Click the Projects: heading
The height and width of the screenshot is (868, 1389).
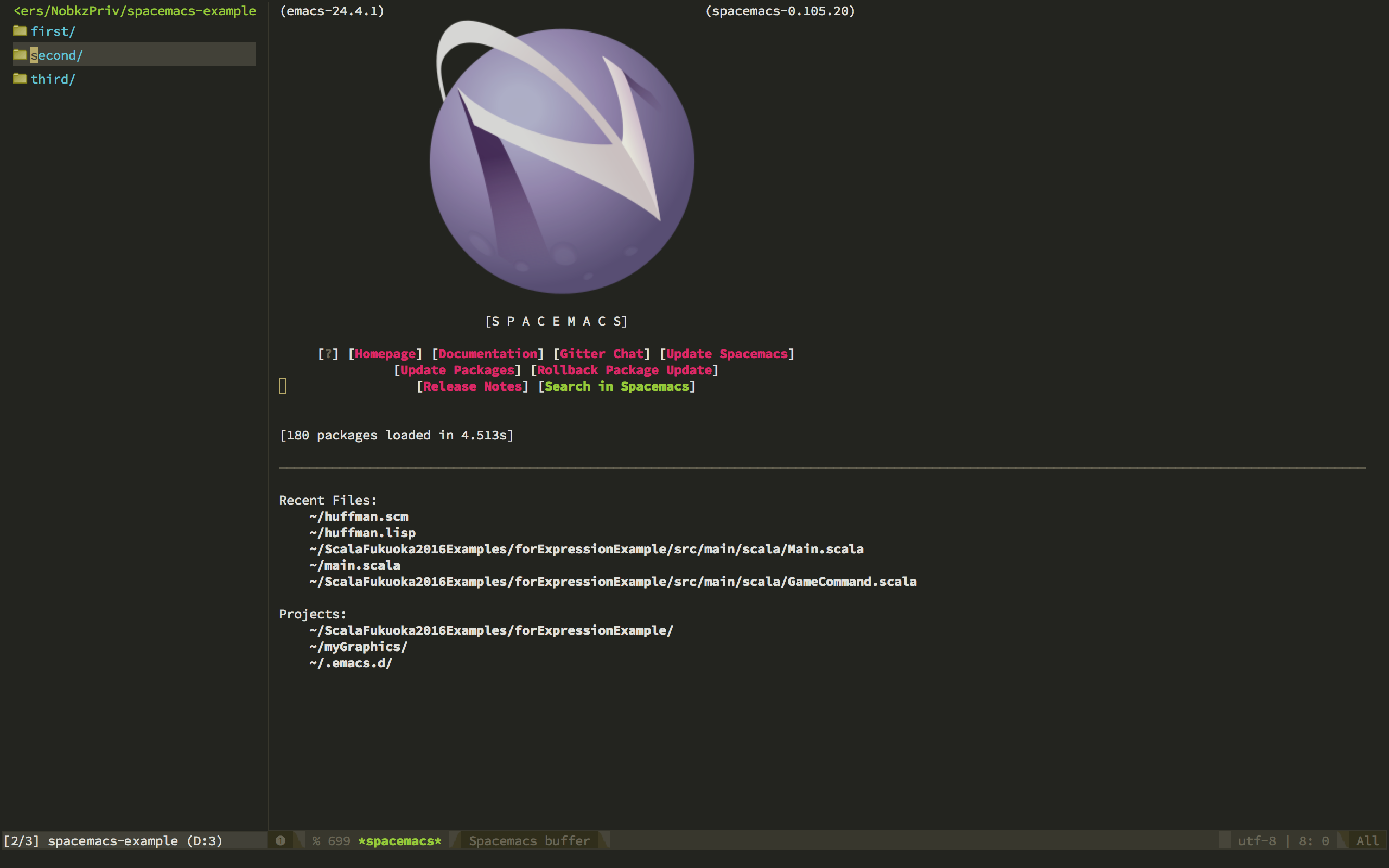pyautogui.click(x=313, y=614)
